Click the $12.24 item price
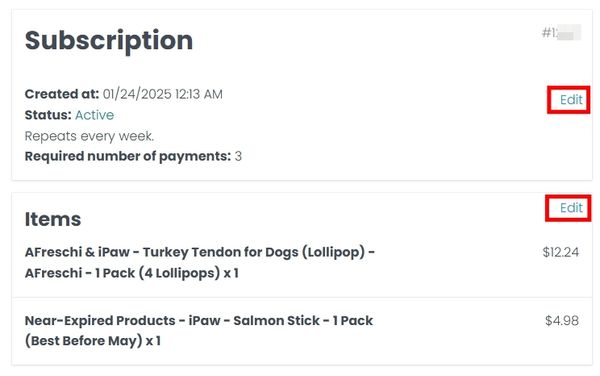This screenshot has width=600, height=376. (561, 252)
